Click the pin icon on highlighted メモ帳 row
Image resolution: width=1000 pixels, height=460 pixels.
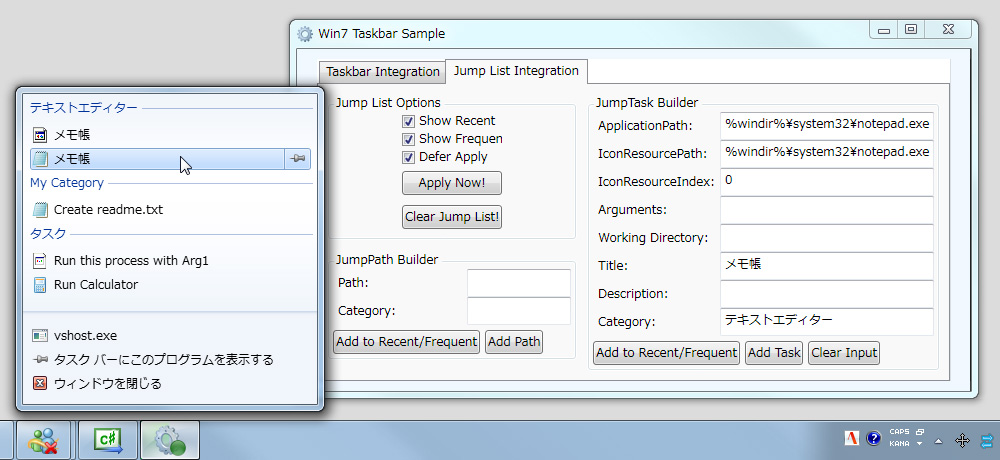tap(297, 159)
